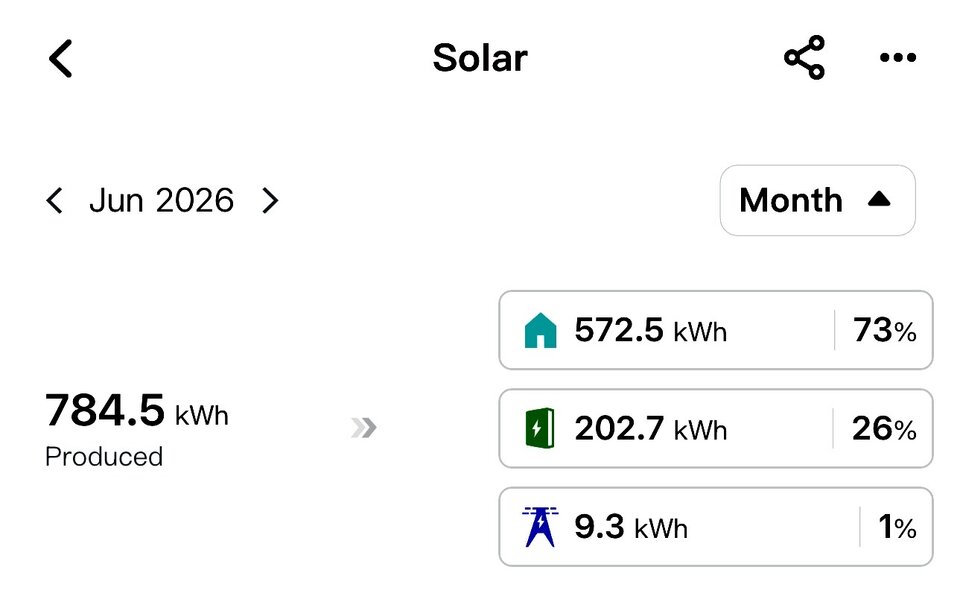Click the double chevron flow arrow
Screen dimensions: 960x602
point(364,427)
